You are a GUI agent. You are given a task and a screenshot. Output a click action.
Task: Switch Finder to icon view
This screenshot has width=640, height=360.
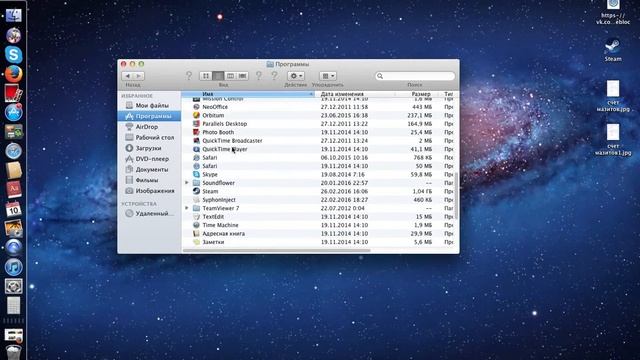(x=206, y=76)
